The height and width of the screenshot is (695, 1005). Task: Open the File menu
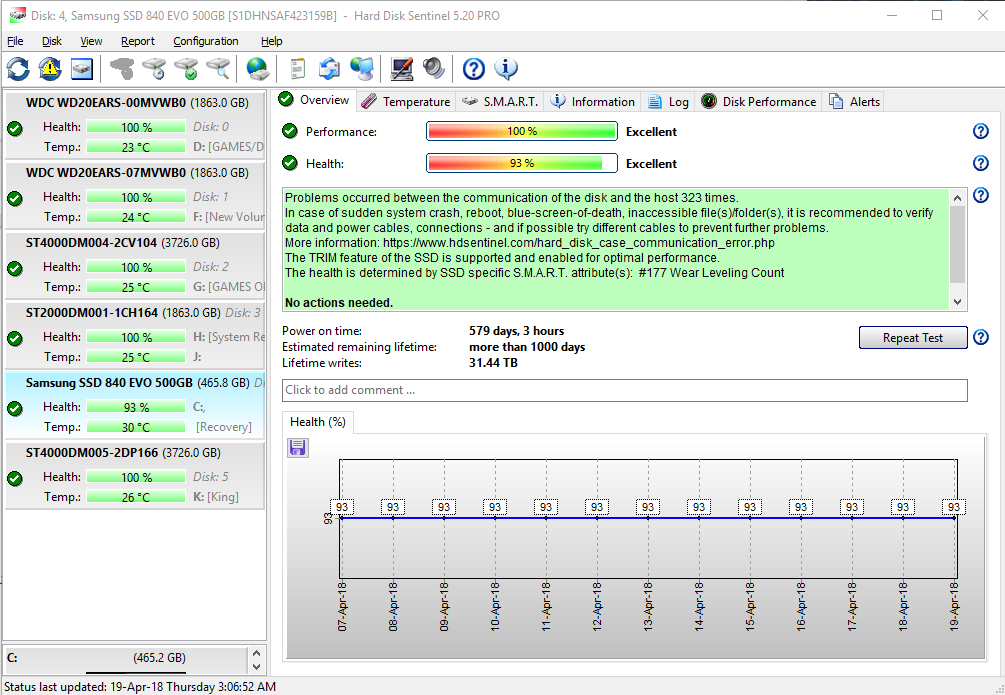point(15,41)
